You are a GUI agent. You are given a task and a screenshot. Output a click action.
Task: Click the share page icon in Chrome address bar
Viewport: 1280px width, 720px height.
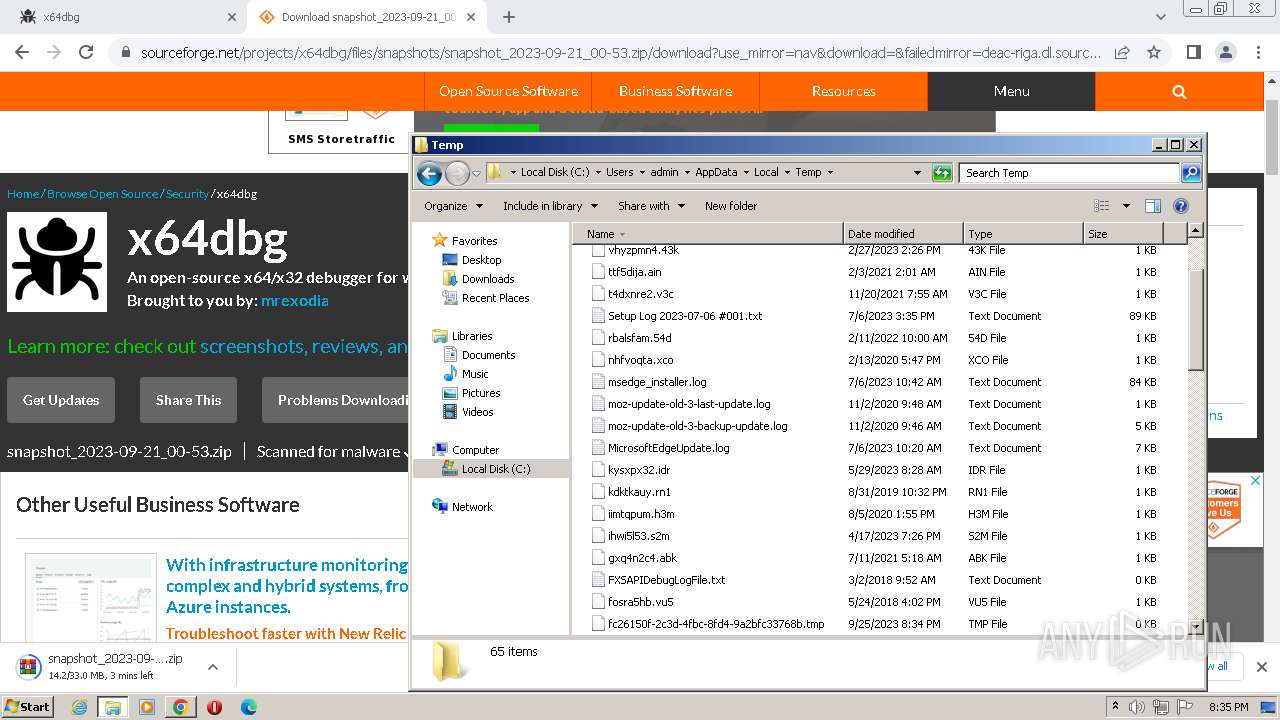click(1122, 52)
